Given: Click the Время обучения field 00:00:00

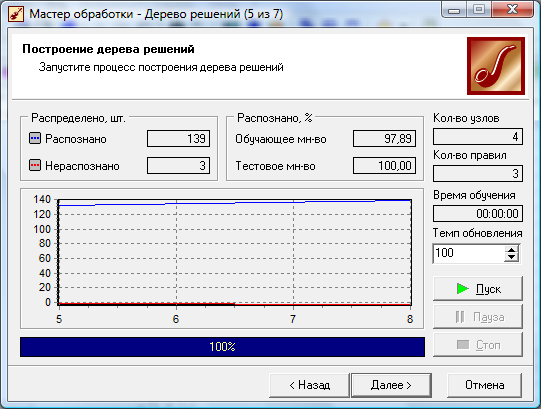Looking at the screenshot, I should (x=478, y=213).
